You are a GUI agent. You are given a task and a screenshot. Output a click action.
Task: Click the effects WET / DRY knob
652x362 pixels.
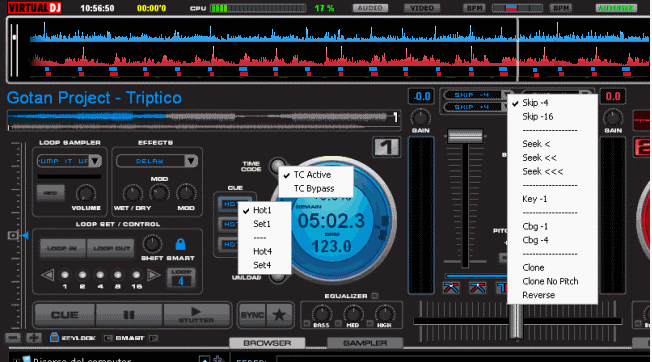[x=133, y=194]
